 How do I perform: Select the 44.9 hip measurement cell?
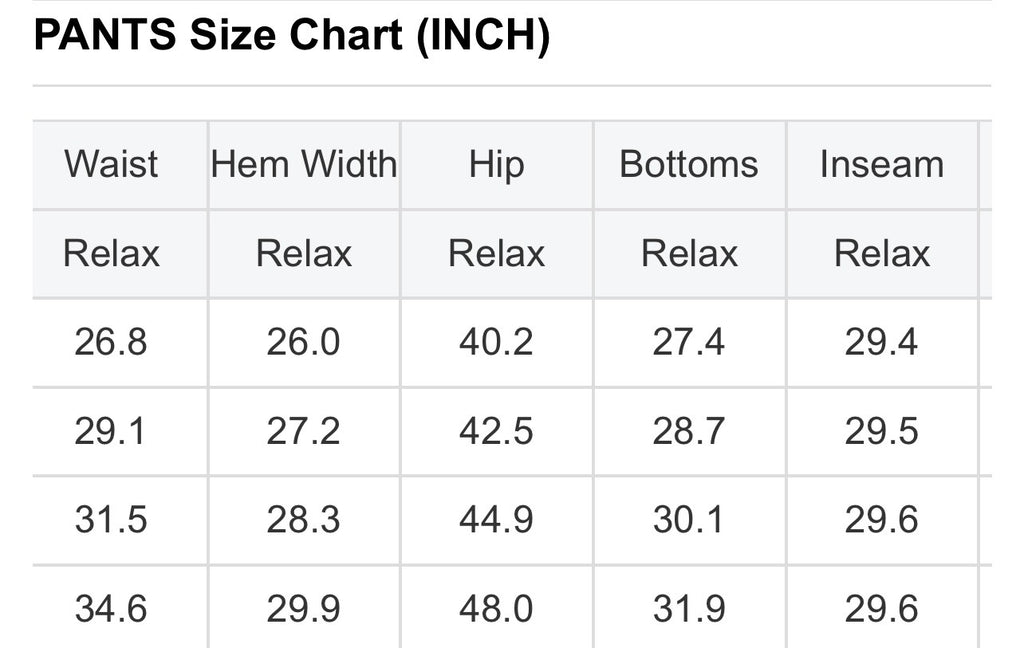pyautogui.click(x=496, y=520)
